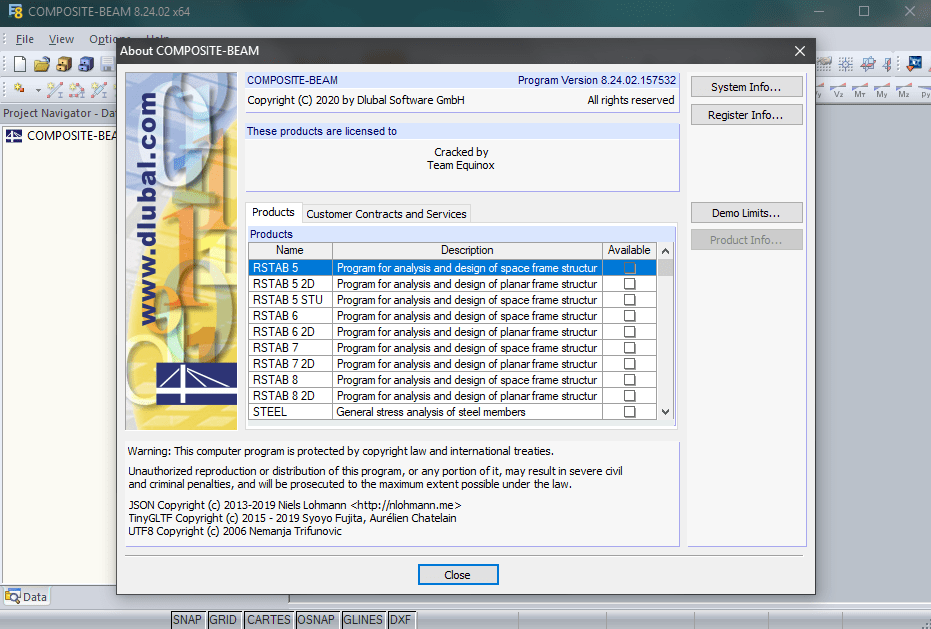931x629 pixels.
Task: Select the STEEL product name cell
Action: click(290, 412)
